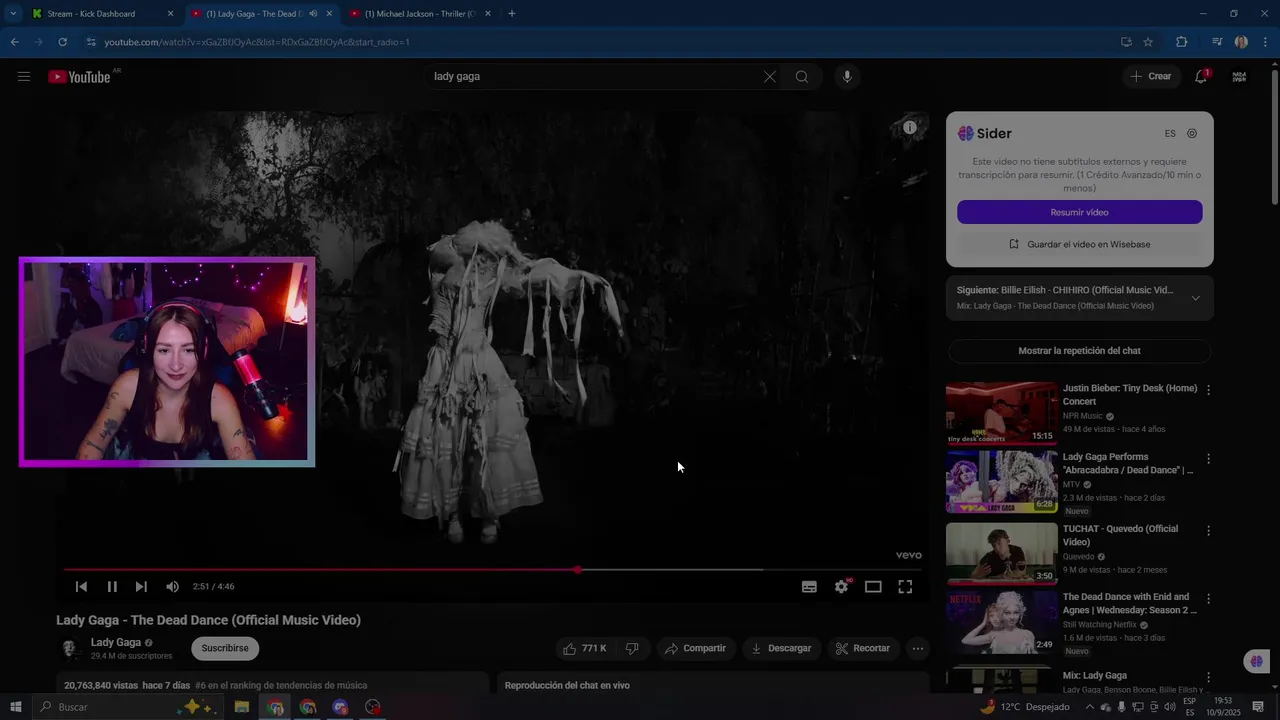This screenshot has height=720, width=1280.
Task: Open the browser extensions puzzle icon
Action: 1181,42
